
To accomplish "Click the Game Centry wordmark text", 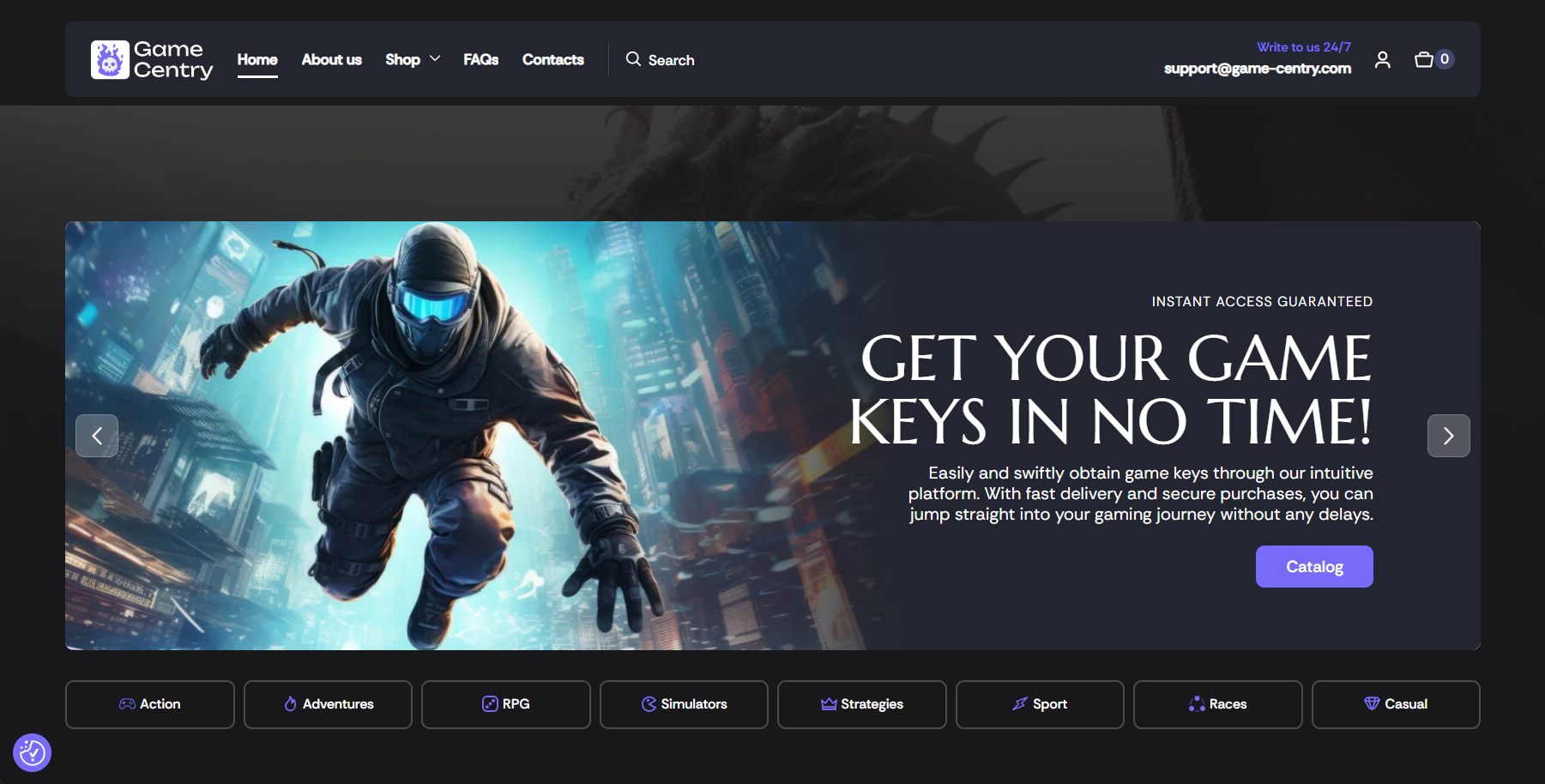I will pos(173,59).
